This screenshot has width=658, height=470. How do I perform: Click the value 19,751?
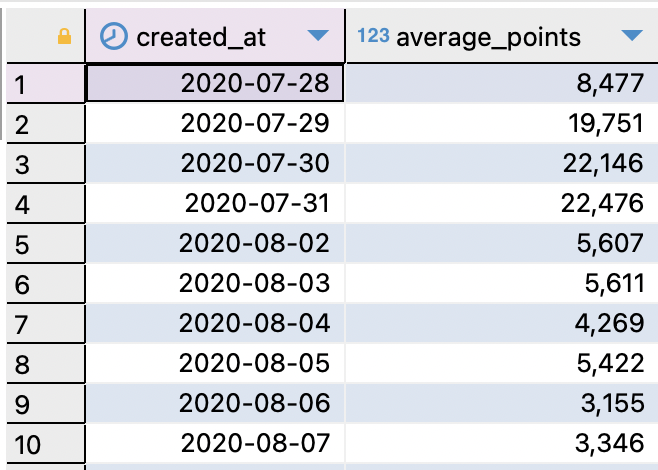point(606,123)
